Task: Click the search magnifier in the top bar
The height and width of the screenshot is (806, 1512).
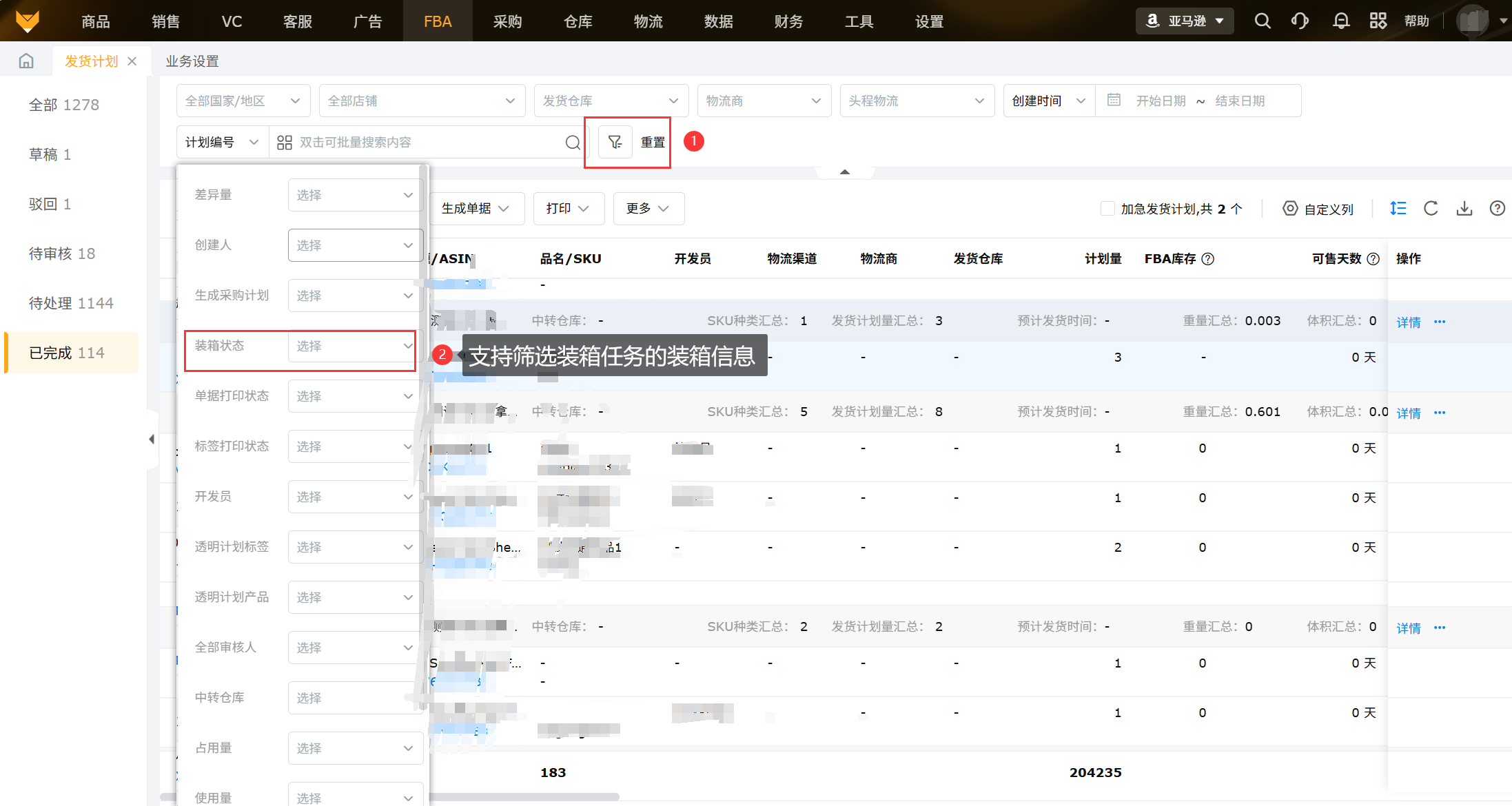Action: [x=1262, y=21]
